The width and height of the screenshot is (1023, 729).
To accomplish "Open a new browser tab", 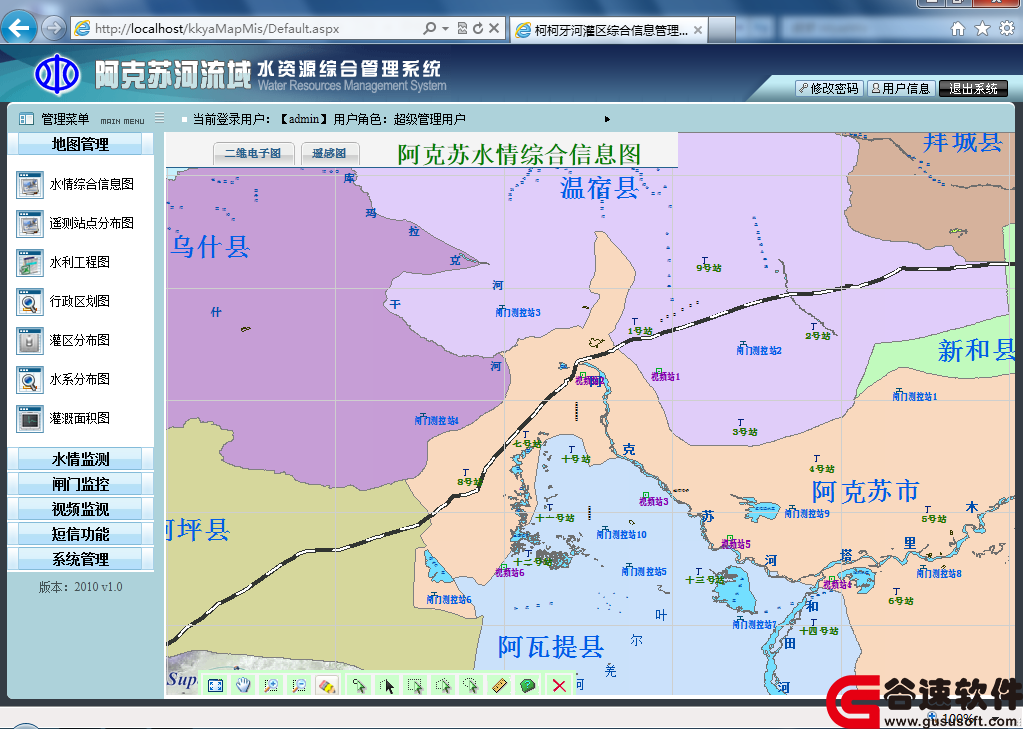I will [x=722, y=30].
